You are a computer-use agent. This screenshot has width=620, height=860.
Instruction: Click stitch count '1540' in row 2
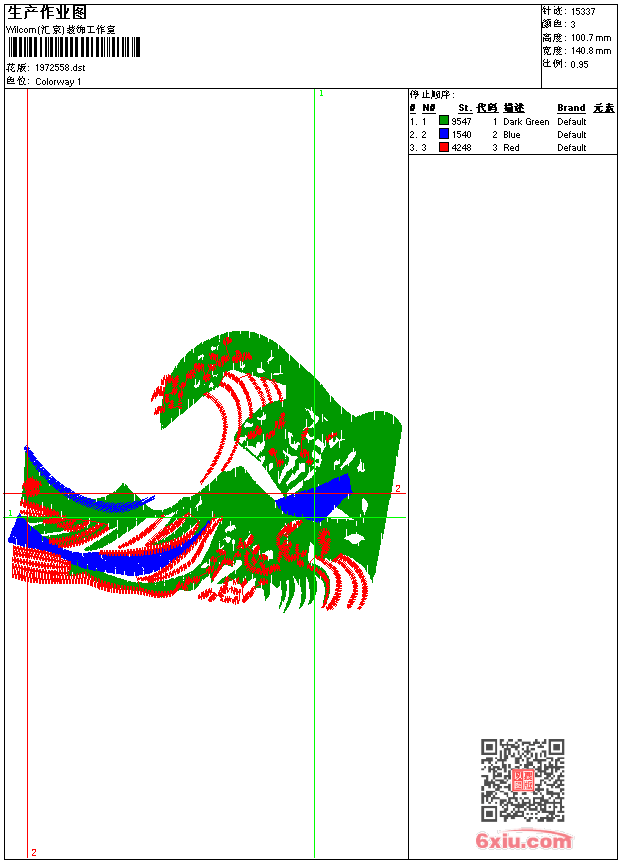pos(461,135)
